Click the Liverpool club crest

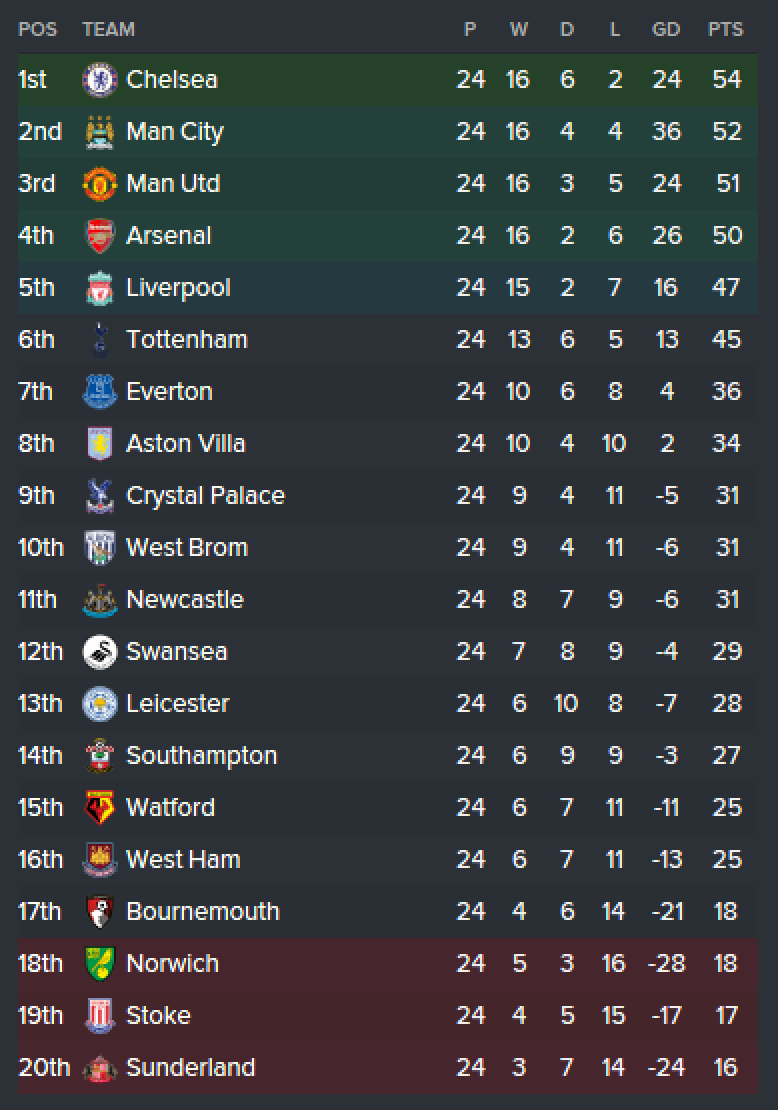[100, 287]
